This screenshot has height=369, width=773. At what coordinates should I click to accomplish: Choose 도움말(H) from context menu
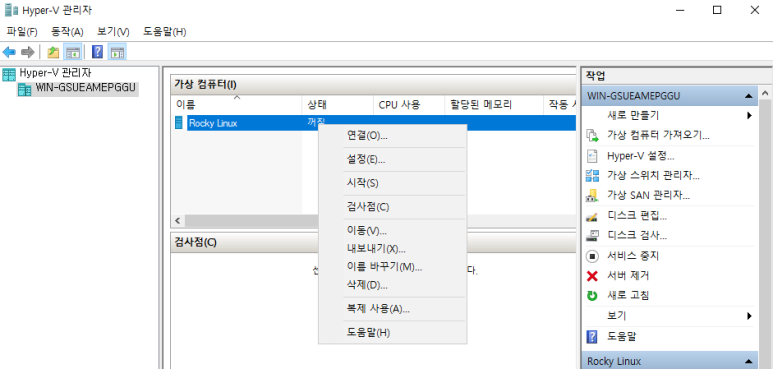point(392,333)
